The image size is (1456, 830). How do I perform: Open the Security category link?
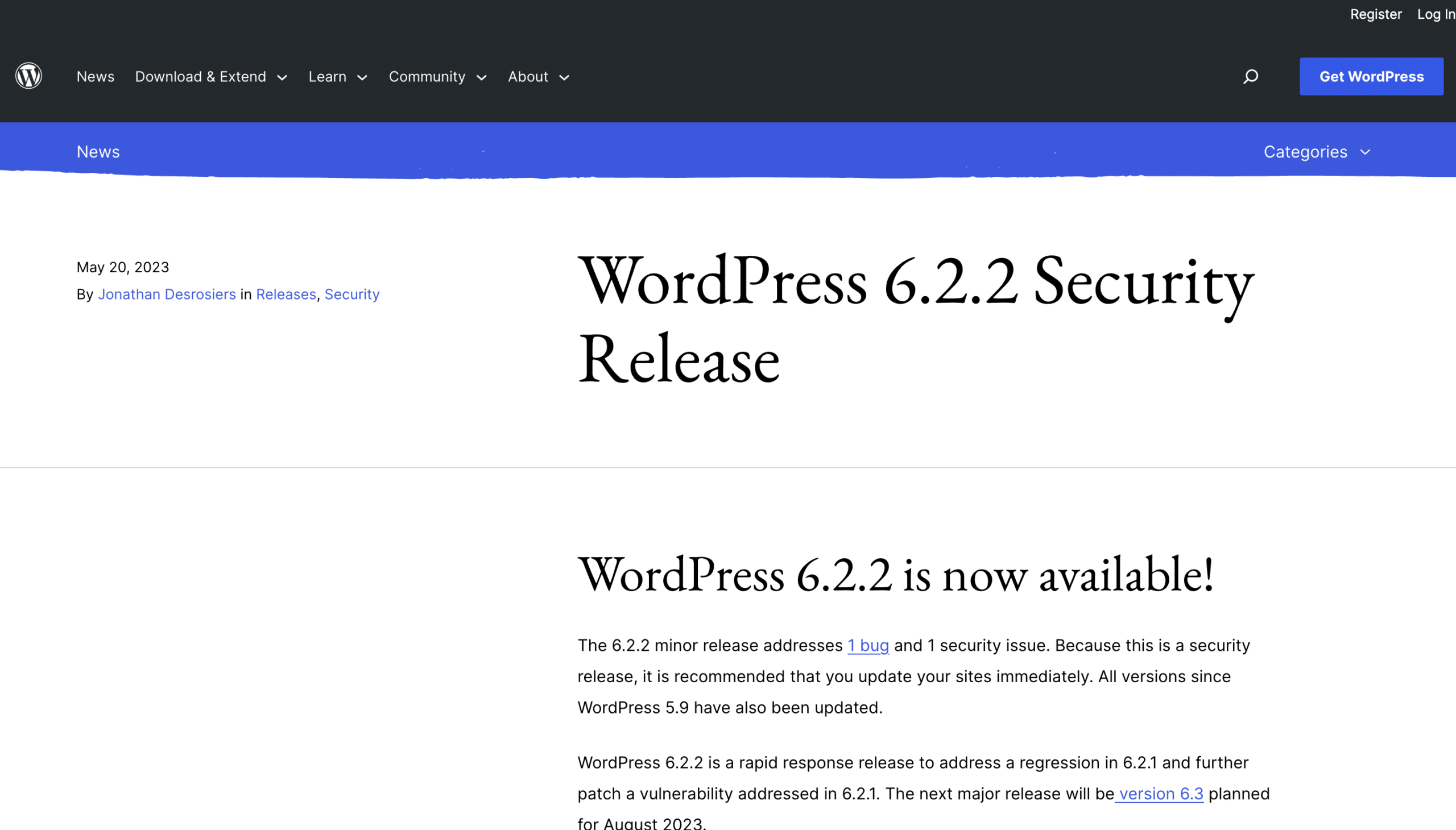pos(352,294)
